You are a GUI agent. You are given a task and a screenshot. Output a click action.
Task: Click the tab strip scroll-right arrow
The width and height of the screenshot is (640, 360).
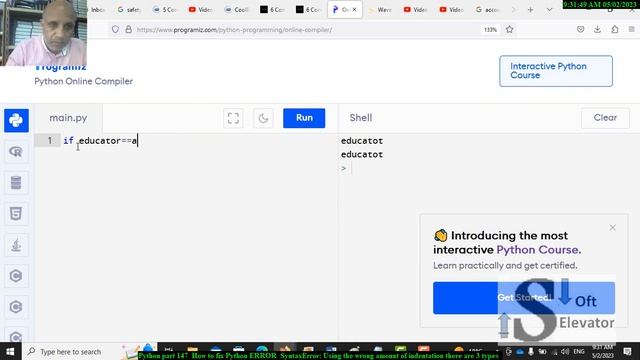pyautogui.click(x=513, y=9)
